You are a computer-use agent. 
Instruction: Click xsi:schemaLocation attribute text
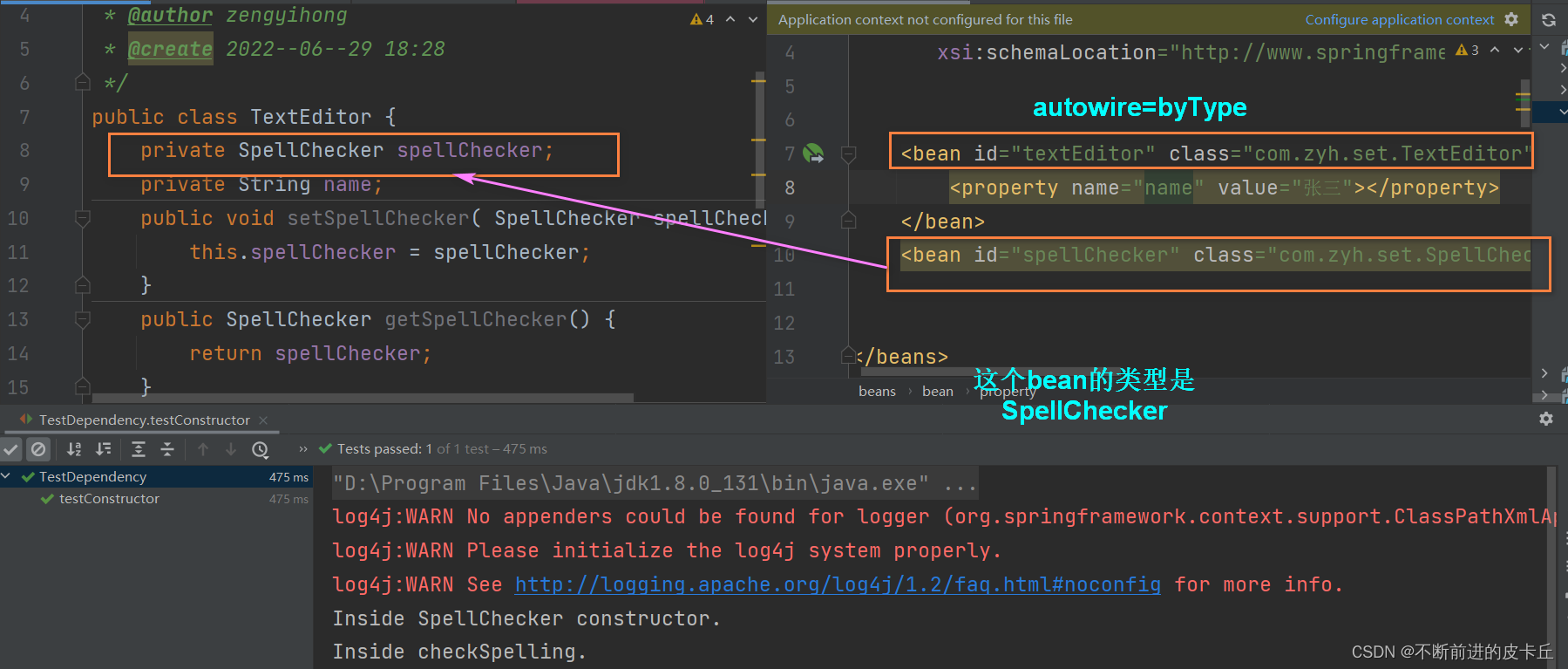click(1046, 53)
